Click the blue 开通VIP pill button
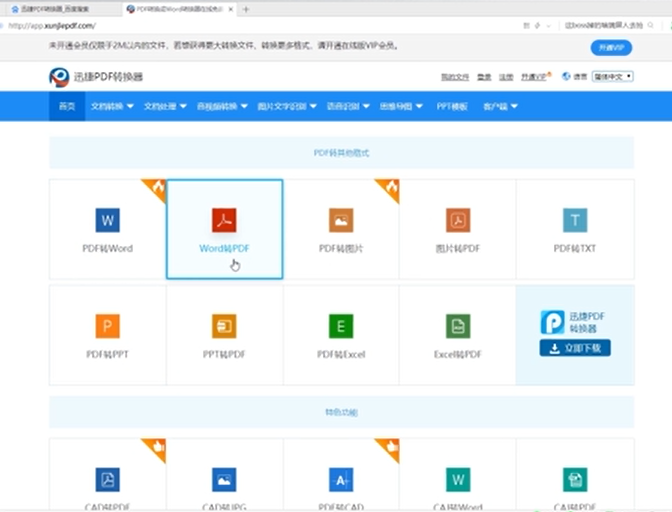The width and height of the screenshot is (672, 512). 611,48
